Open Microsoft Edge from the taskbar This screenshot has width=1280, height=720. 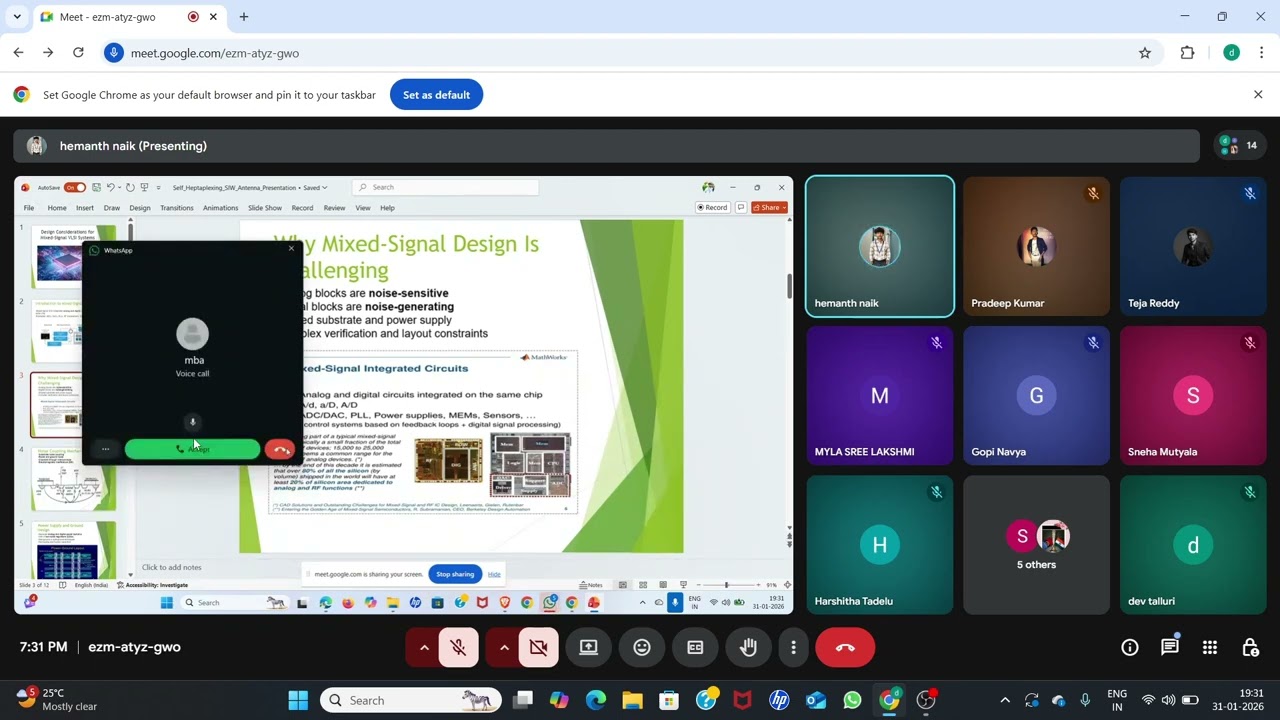(596, 700)
